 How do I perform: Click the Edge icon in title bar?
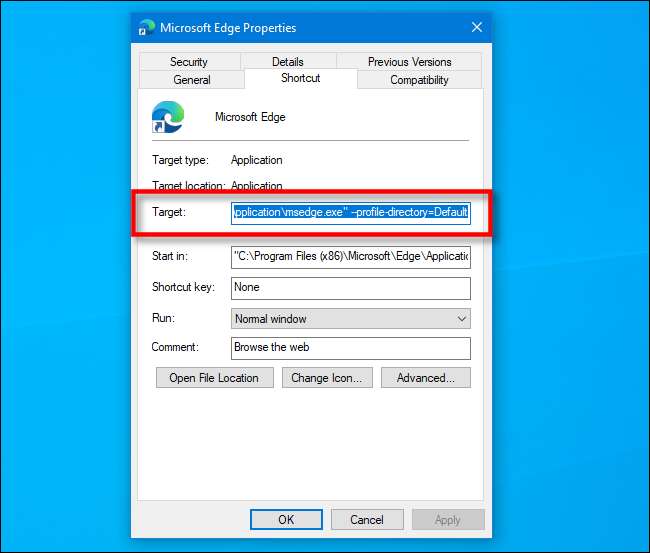click(147, 27)
